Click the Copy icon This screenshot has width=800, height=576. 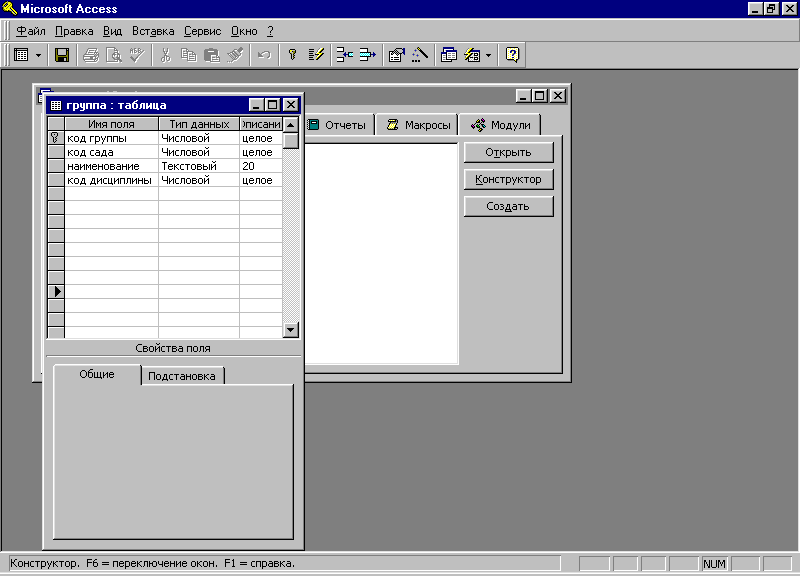tap(188, 55)
